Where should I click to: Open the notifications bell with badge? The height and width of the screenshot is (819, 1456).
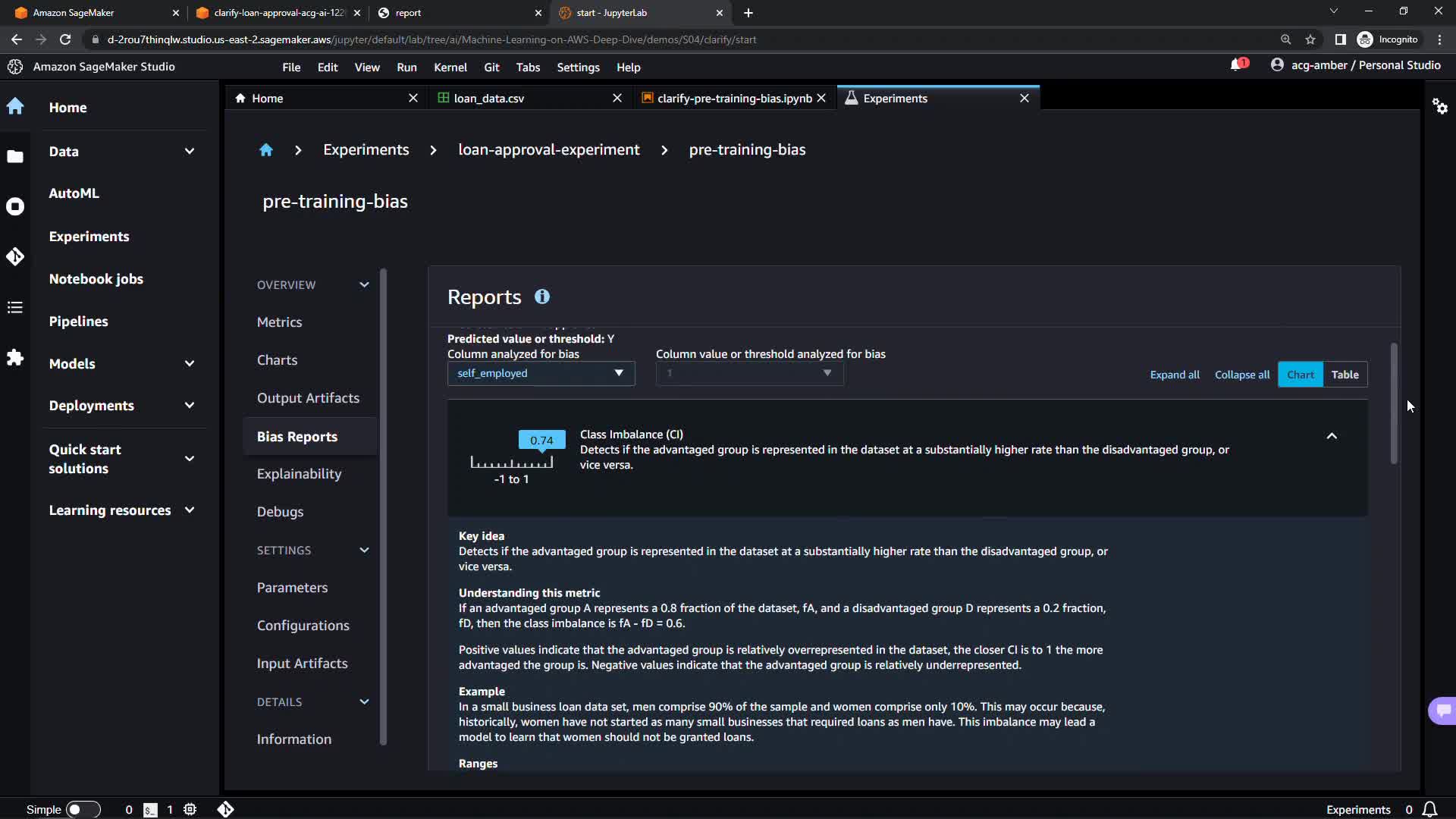click(x=1237, y=65)
